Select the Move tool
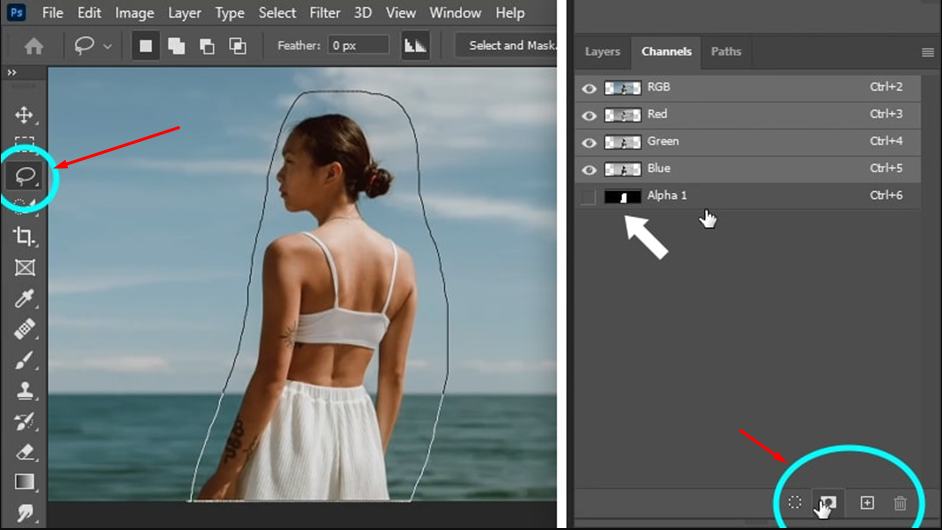 point(24,115)
